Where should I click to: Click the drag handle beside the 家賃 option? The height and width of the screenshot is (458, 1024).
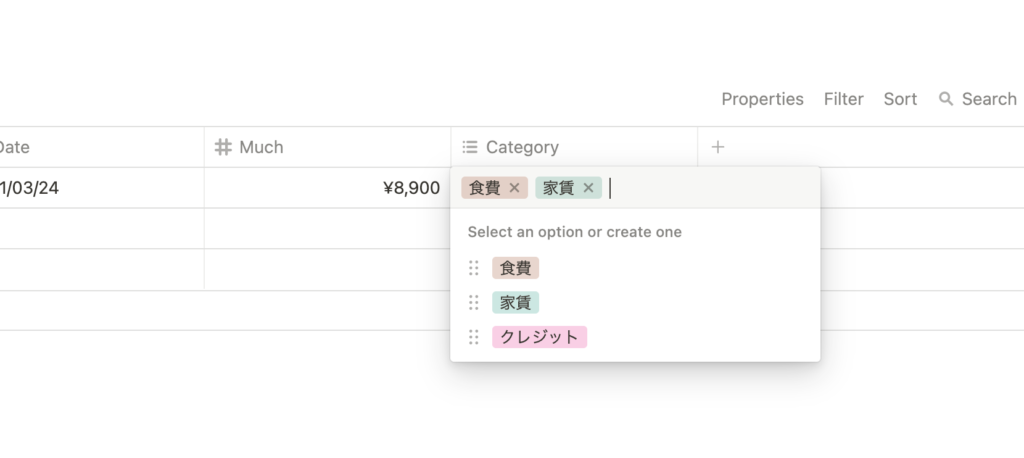[x=474, y=303]
